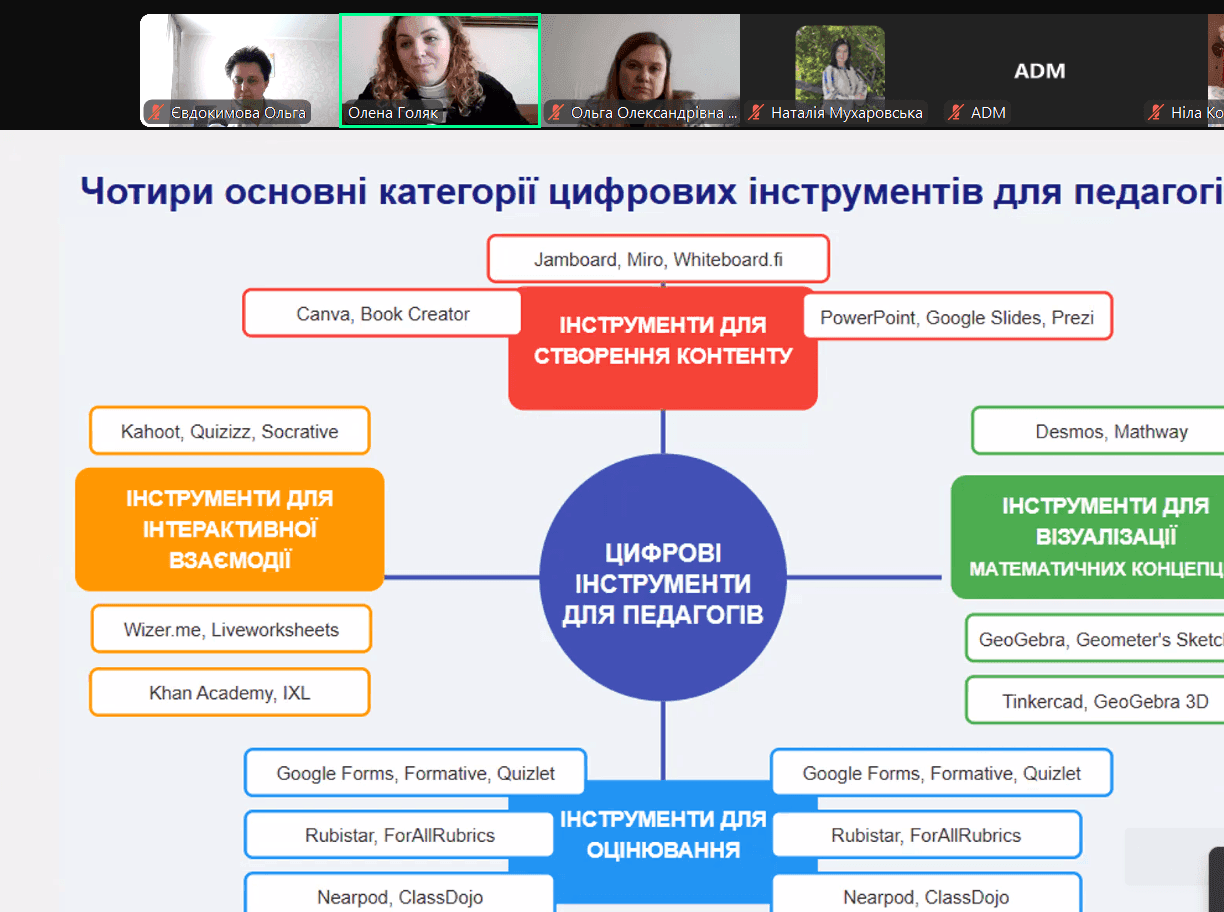The height and width of the screenshot is (912, 1224).
Task: Click green block 'Інструменти для візуалізації'
Action: [1088, 537]
